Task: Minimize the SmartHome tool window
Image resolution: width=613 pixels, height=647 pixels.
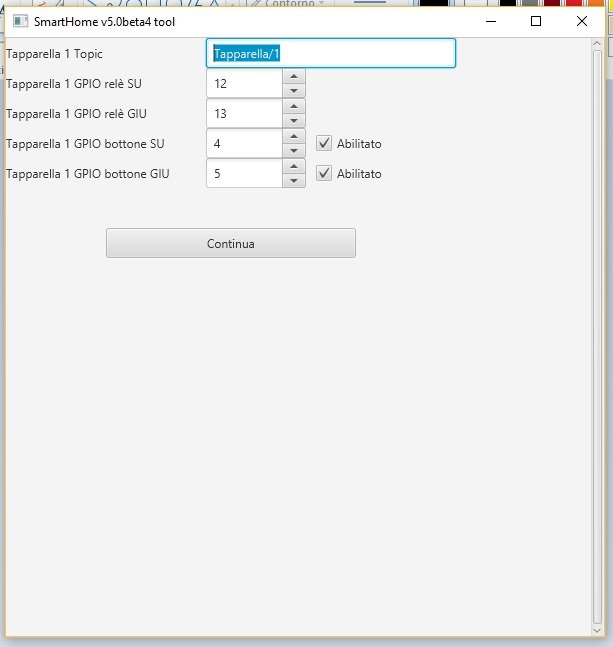Action: pos(491,21)
